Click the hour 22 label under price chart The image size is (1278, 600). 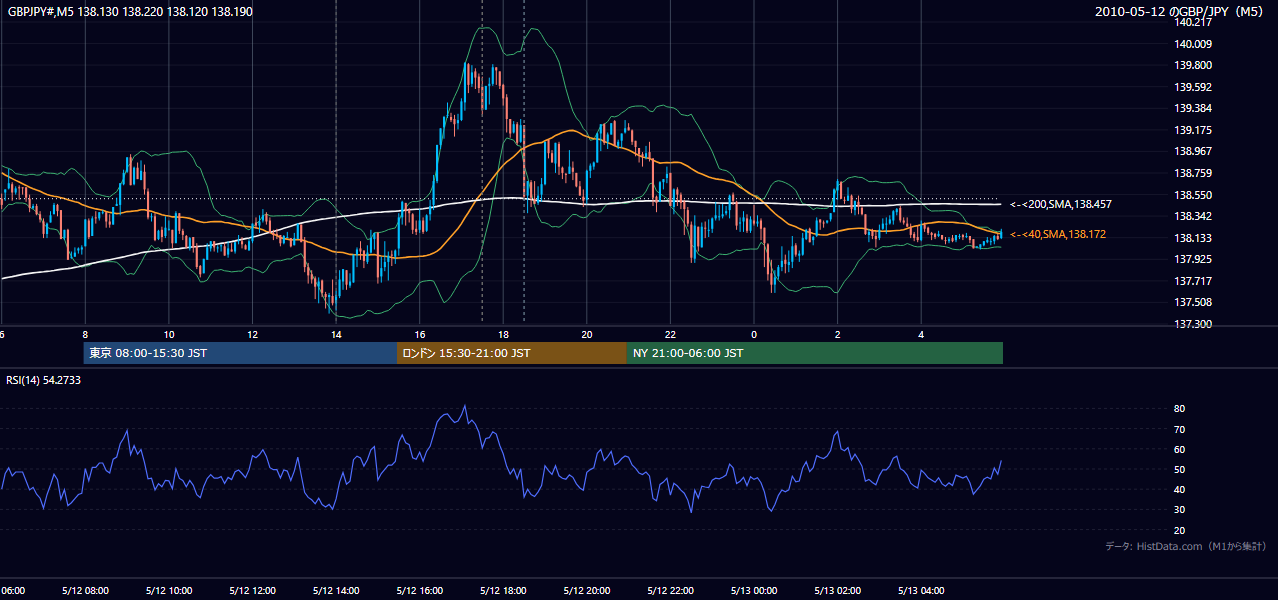670,334
